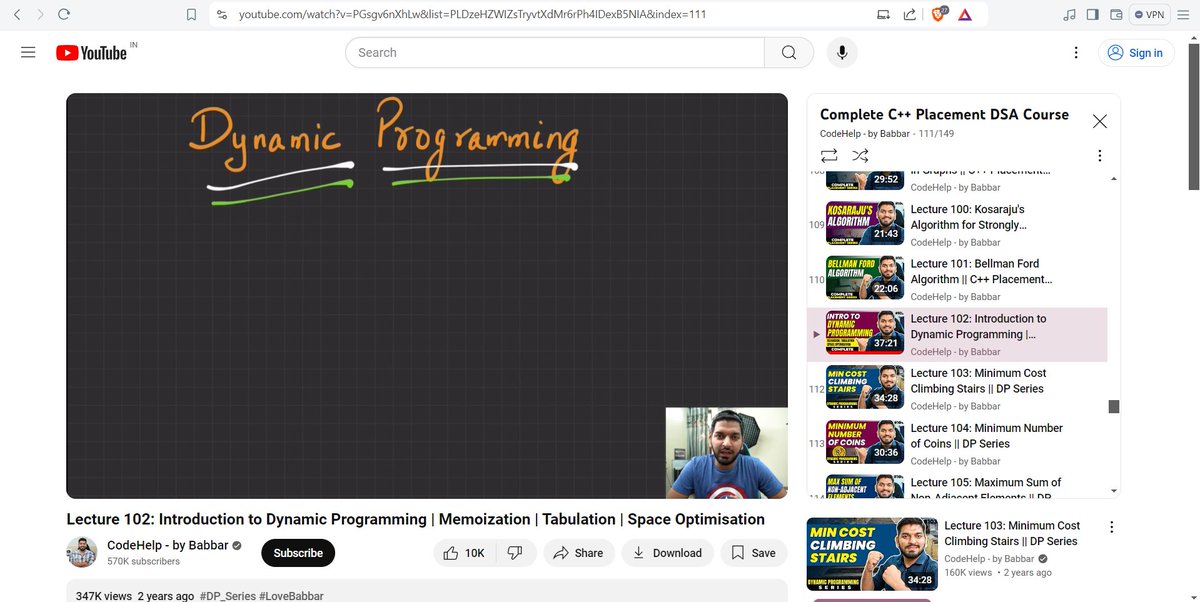The image size is (1200, 602).
Task: Click Sign in button
Action: (1136, 53)
